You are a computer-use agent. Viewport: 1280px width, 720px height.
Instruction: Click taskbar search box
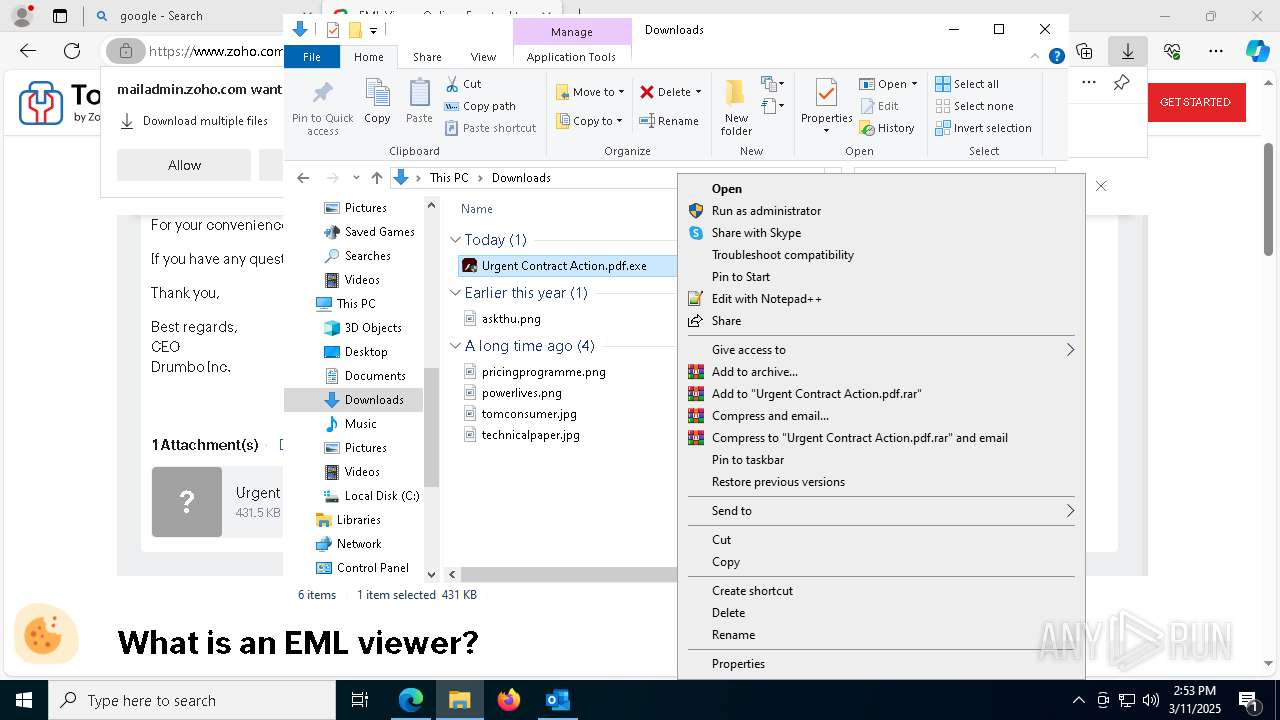pos(192,701)
